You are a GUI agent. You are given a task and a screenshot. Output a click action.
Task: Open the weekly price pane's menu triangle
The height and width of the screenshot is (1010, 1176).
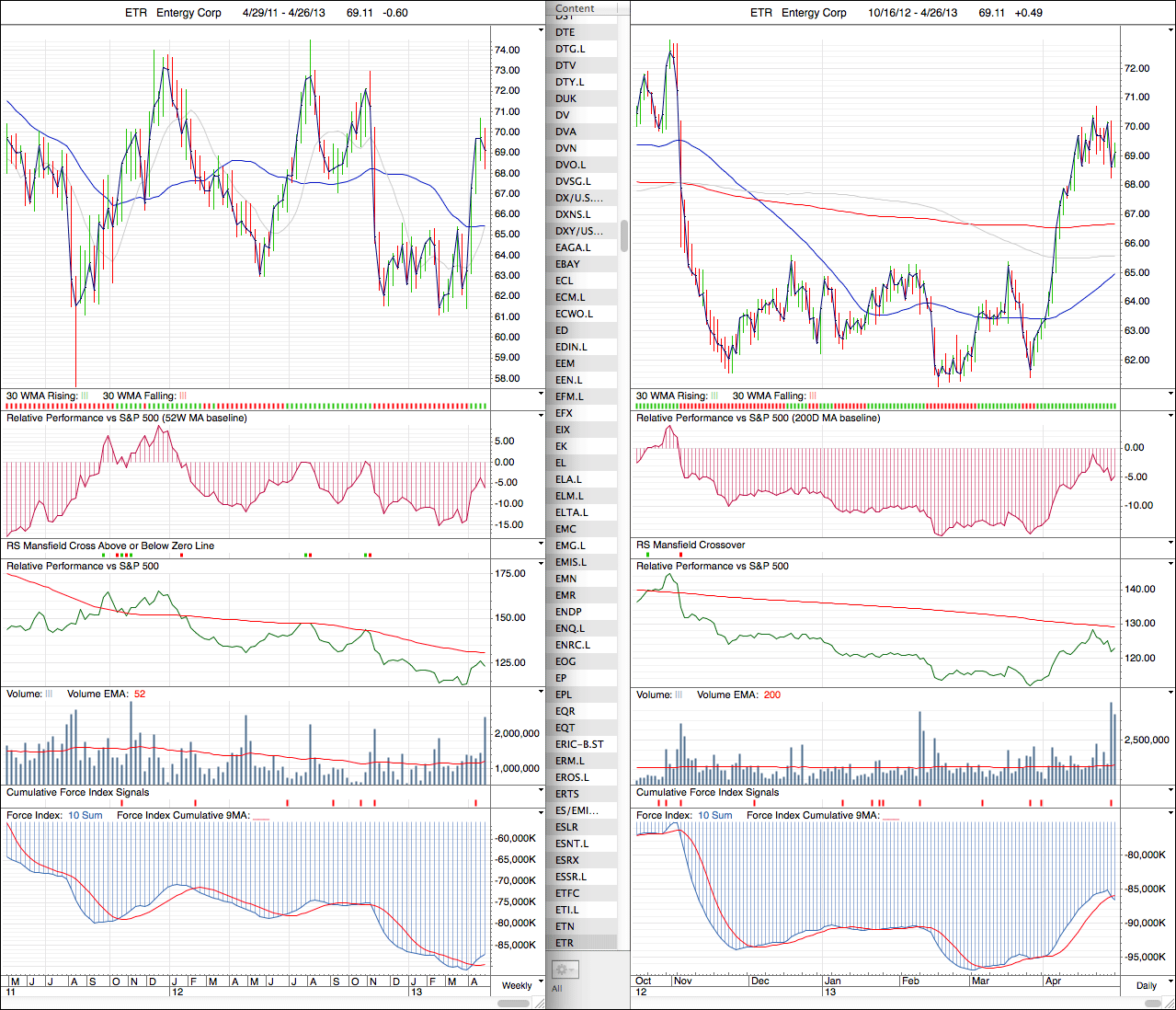542,30
